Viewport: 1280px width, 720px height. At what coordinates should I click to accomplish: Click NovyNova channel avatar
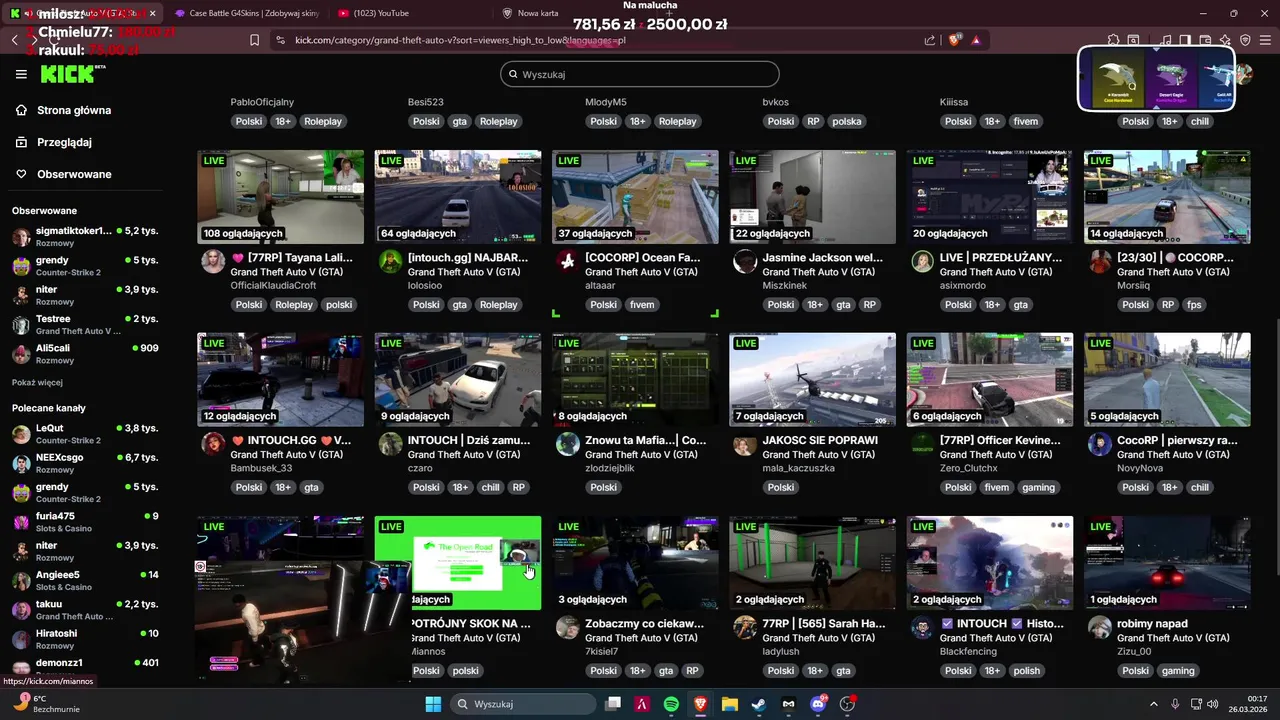(x=1100, y=445)
